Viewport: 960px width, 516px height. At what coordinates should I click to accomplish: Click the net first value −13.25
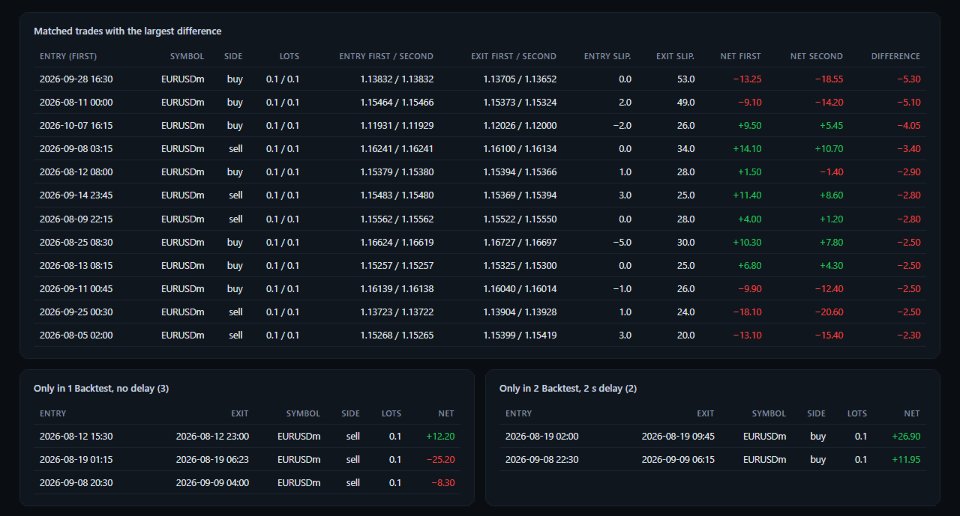click(747, 79)
